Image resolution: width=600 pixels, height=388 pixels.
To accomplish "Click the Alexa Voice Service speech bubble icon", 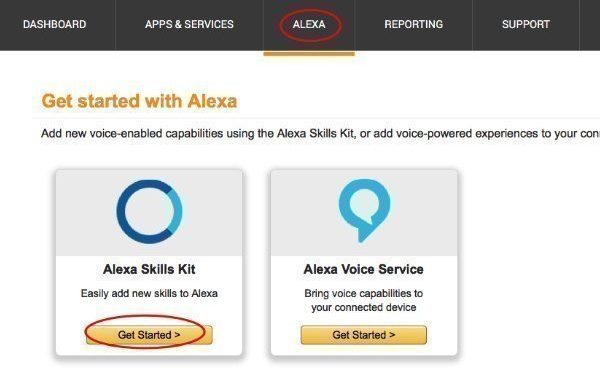I will 364,210.
